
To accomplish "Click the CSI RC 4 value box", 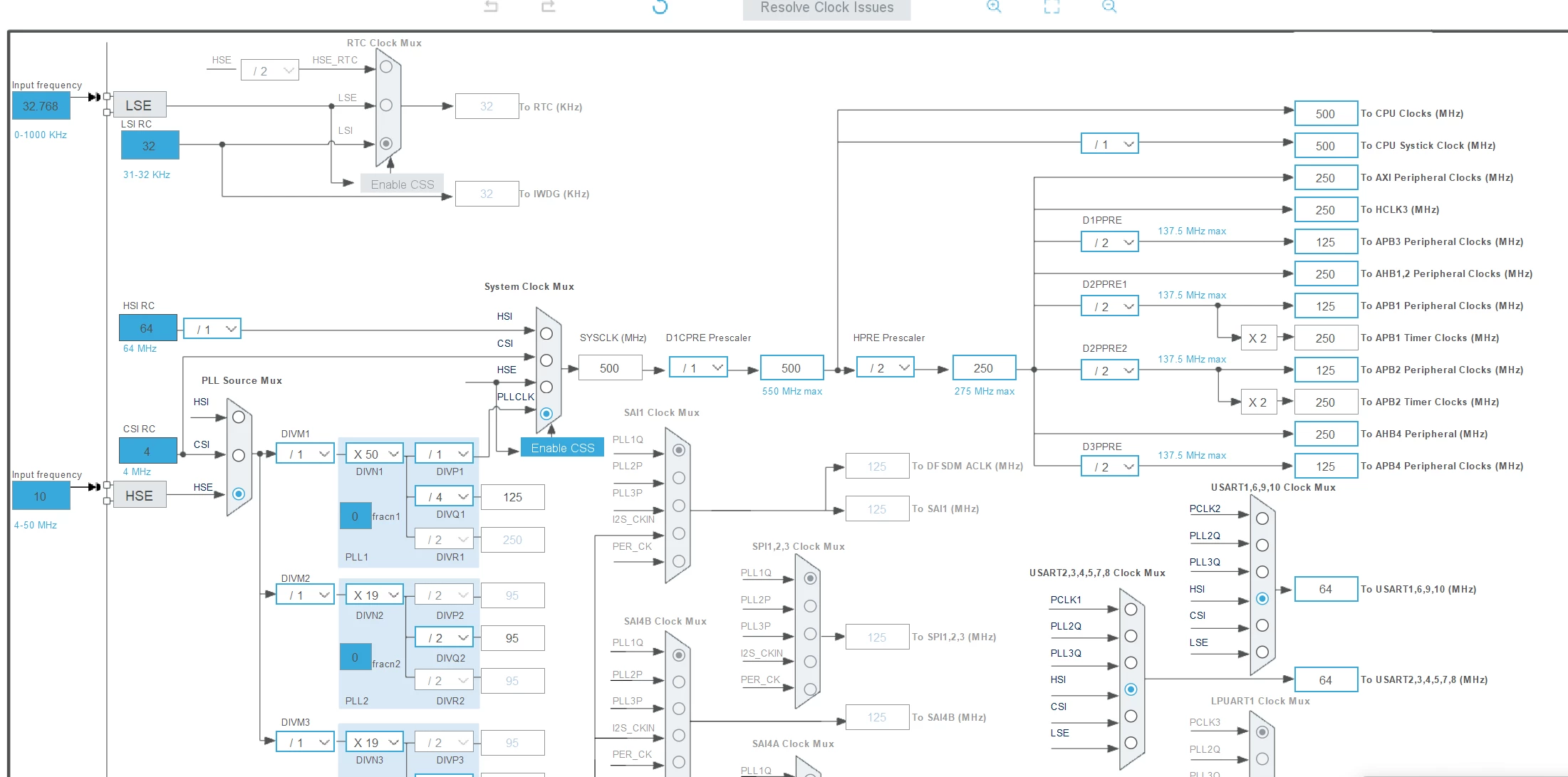I will tap(147, 451).
